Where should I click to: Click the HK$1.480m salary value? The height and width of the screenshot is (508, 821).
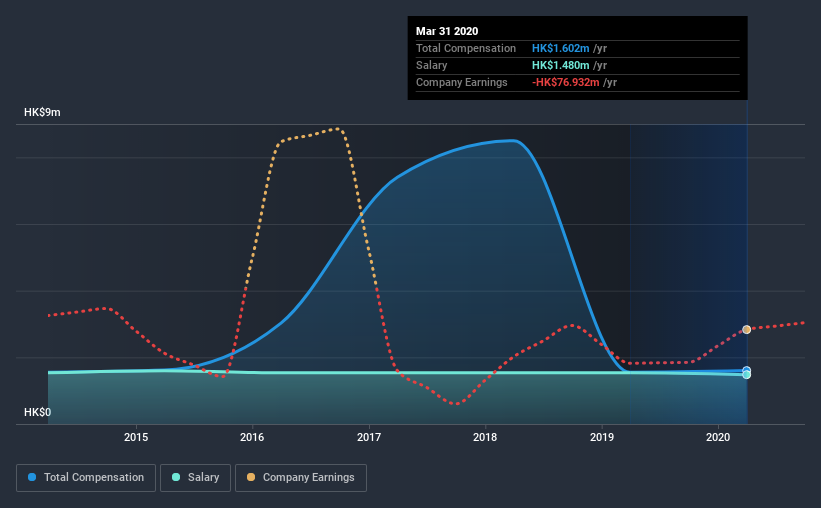click(561, 65)
